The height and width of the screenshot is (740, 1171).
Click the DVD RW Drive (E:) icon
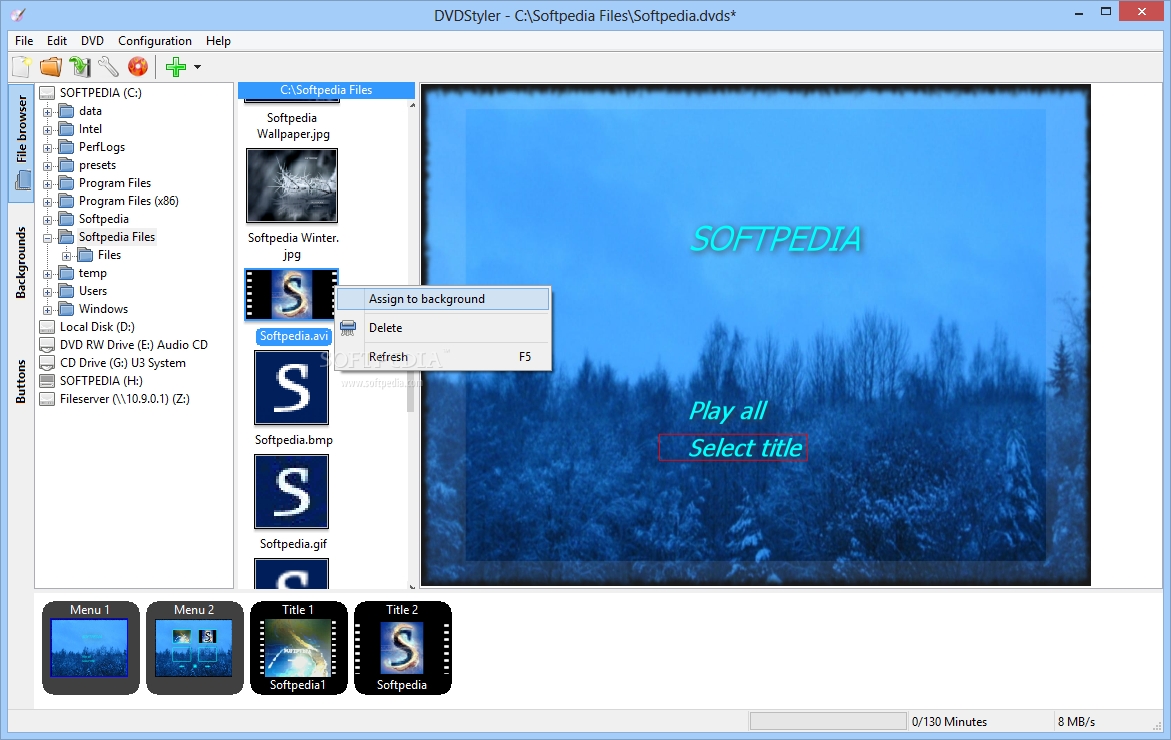[47, 345]
